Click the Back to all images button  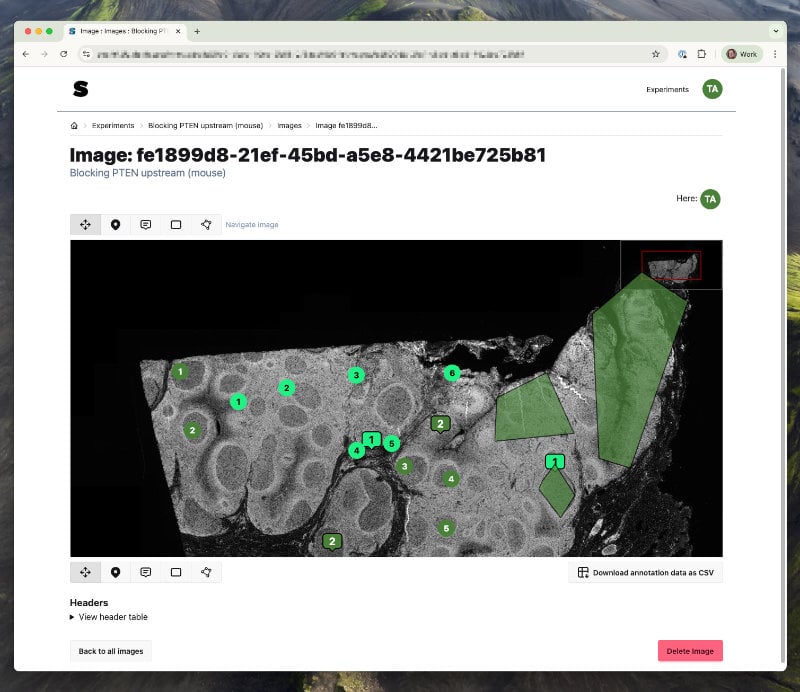click(x=110, y=651)
